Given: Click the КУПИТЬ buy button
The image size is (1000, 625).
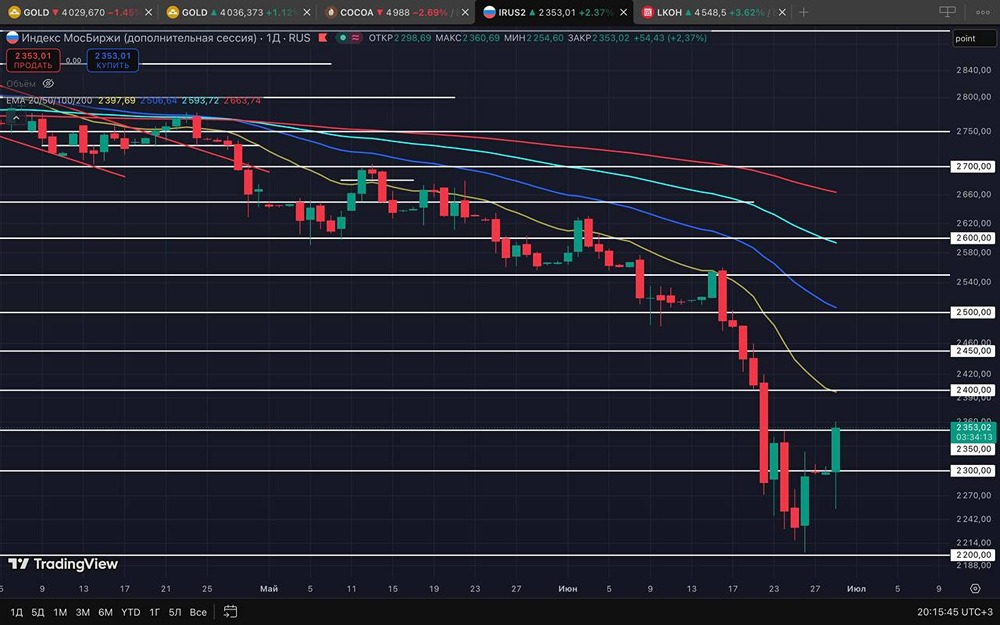Looking at the screenshot, I should tap(113, 61).
